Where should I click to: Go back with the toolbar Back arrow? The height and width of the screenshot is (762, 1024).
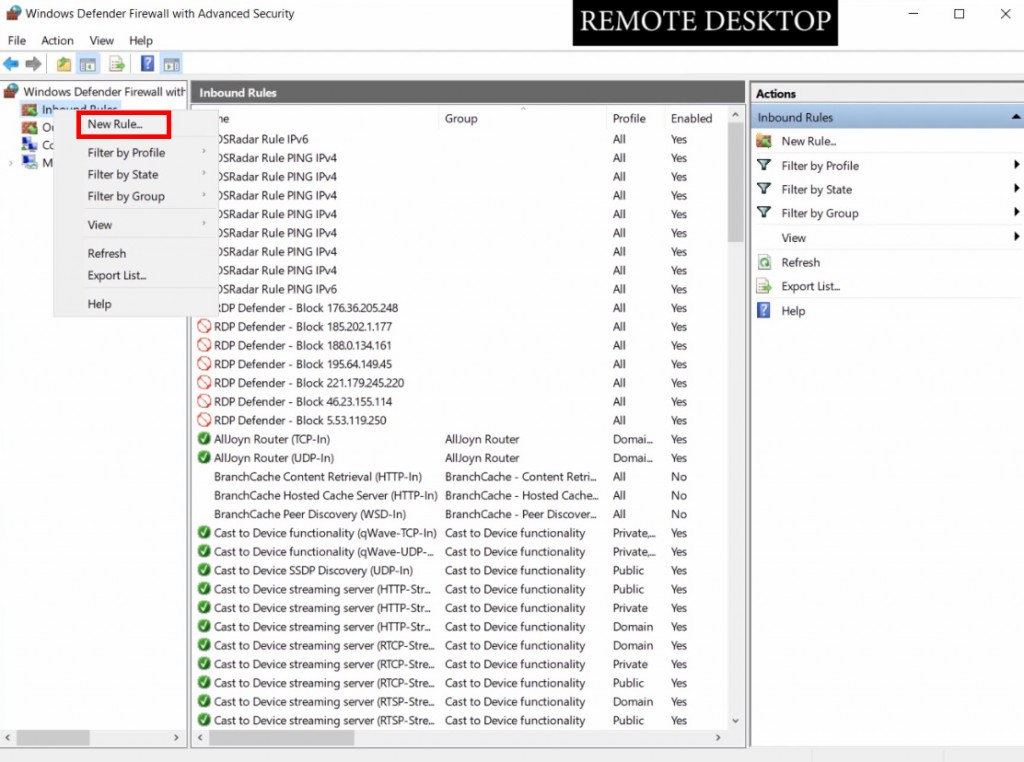click(11, 64)
